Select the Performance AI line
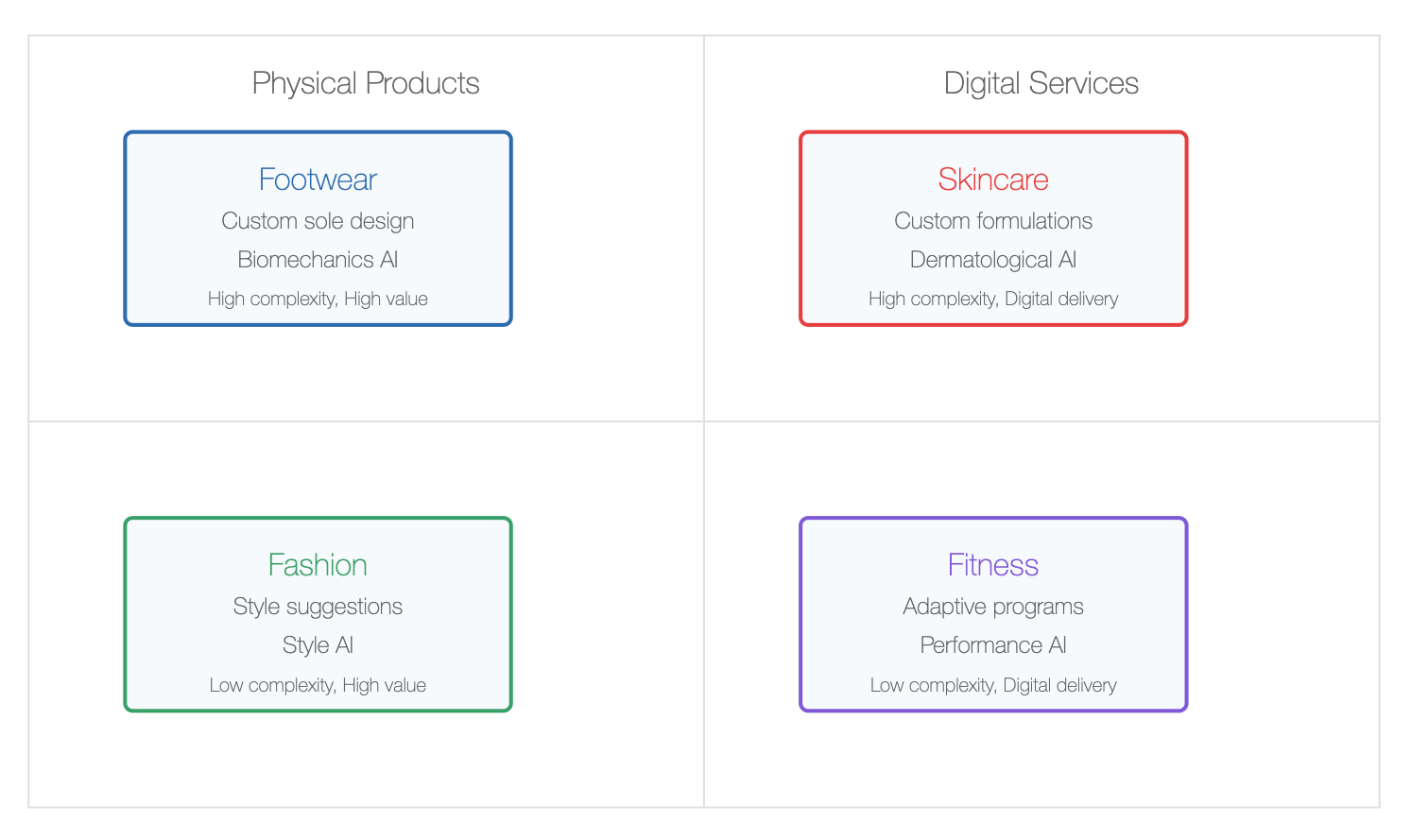This screenshot has height=840, width=1411. [993, 645]
